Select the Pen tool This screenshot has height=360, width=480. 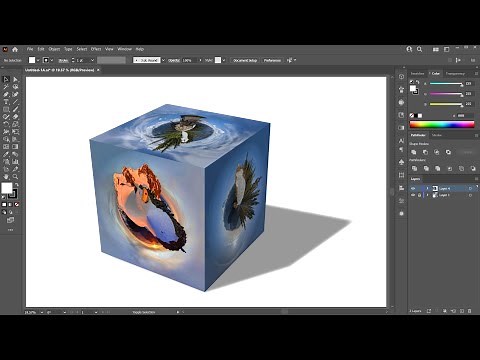coord(6,94)
